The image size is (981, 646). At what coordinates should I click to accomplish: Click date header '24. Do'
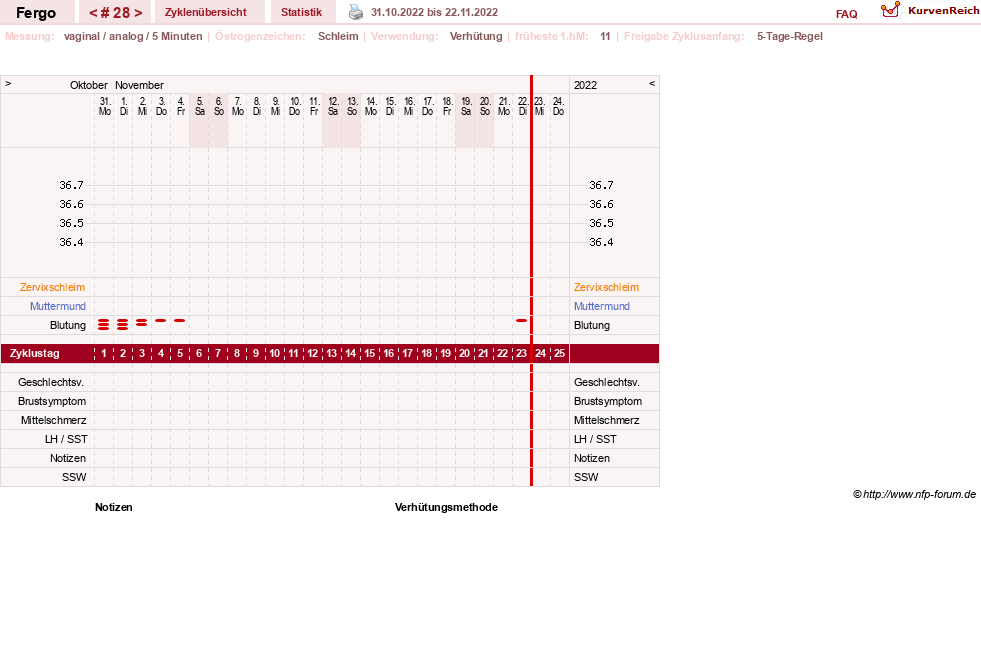click(x=558, y=106)
